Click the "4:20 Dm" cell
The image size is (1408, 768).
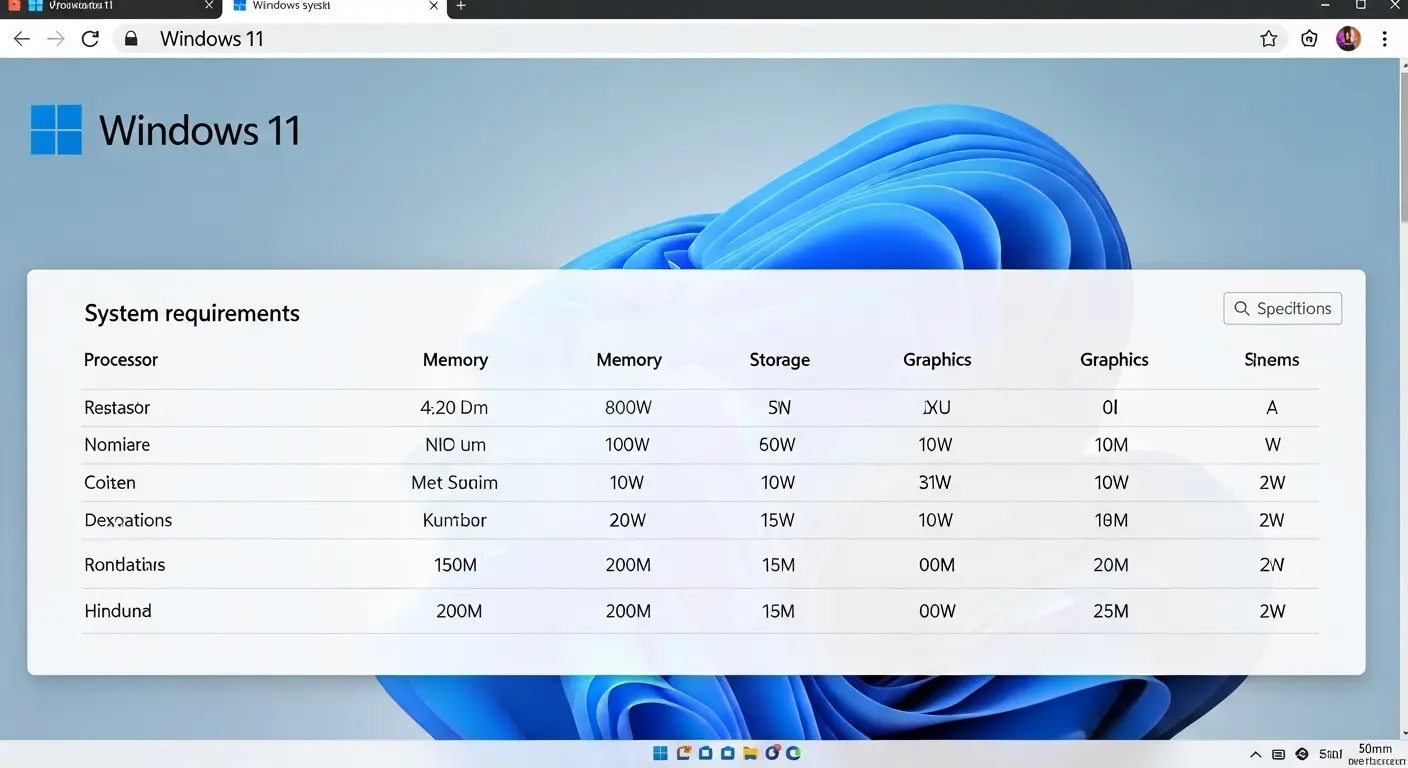(454, 408)
